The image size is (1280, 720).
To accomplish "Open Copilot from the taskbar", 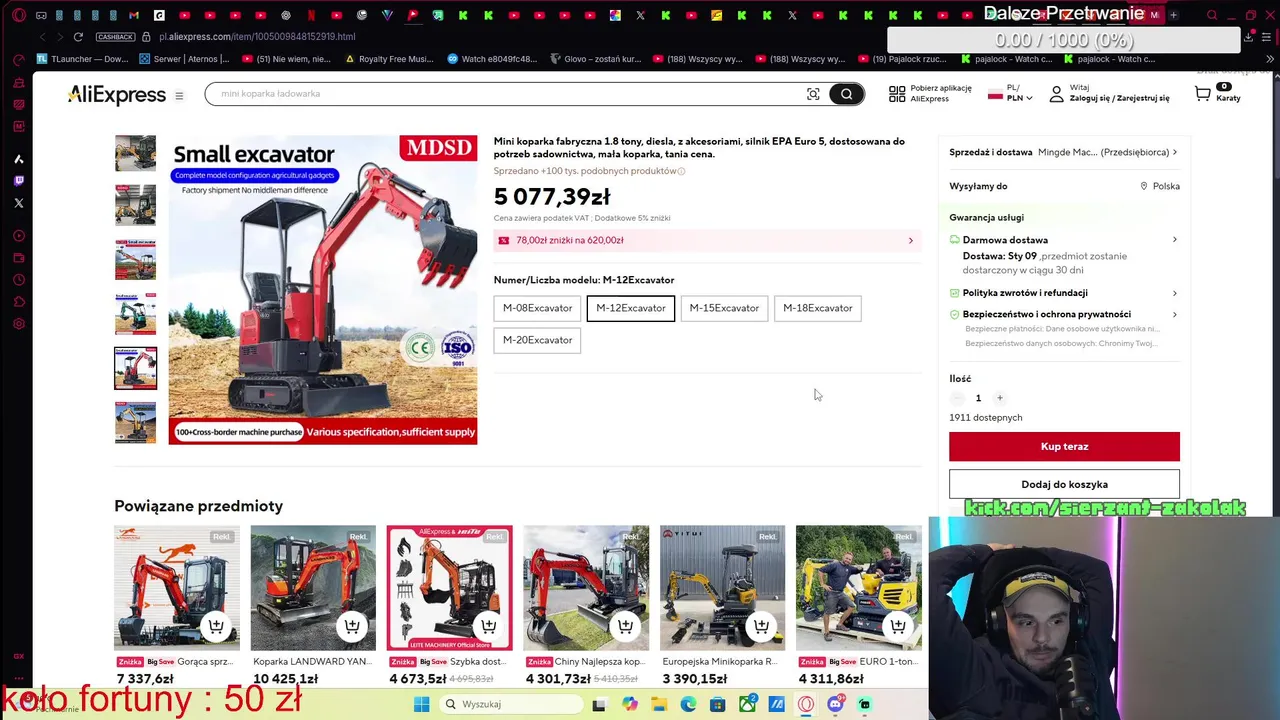I will coord(629,705).
